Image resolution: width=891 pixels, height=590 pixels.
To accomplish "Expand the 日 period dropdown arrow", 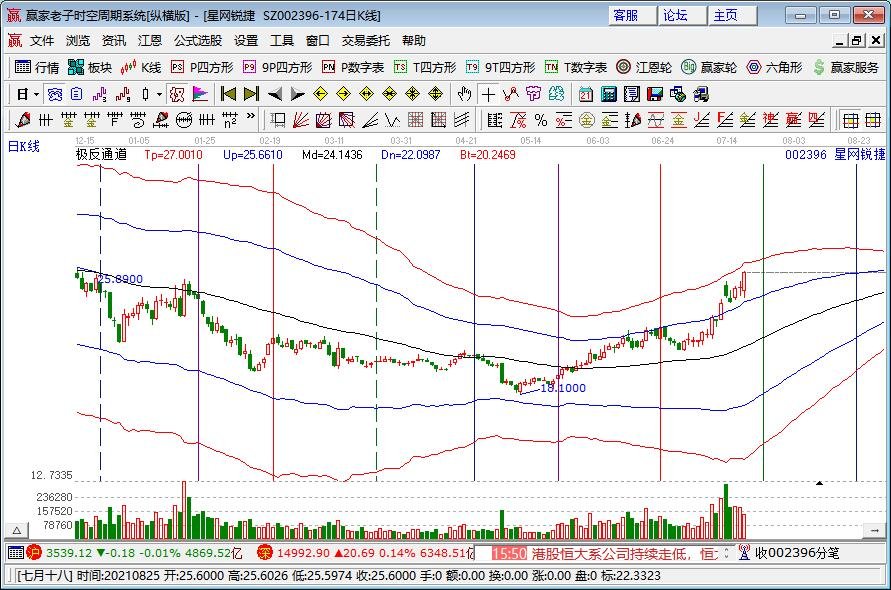I will (x=37, y=94).
